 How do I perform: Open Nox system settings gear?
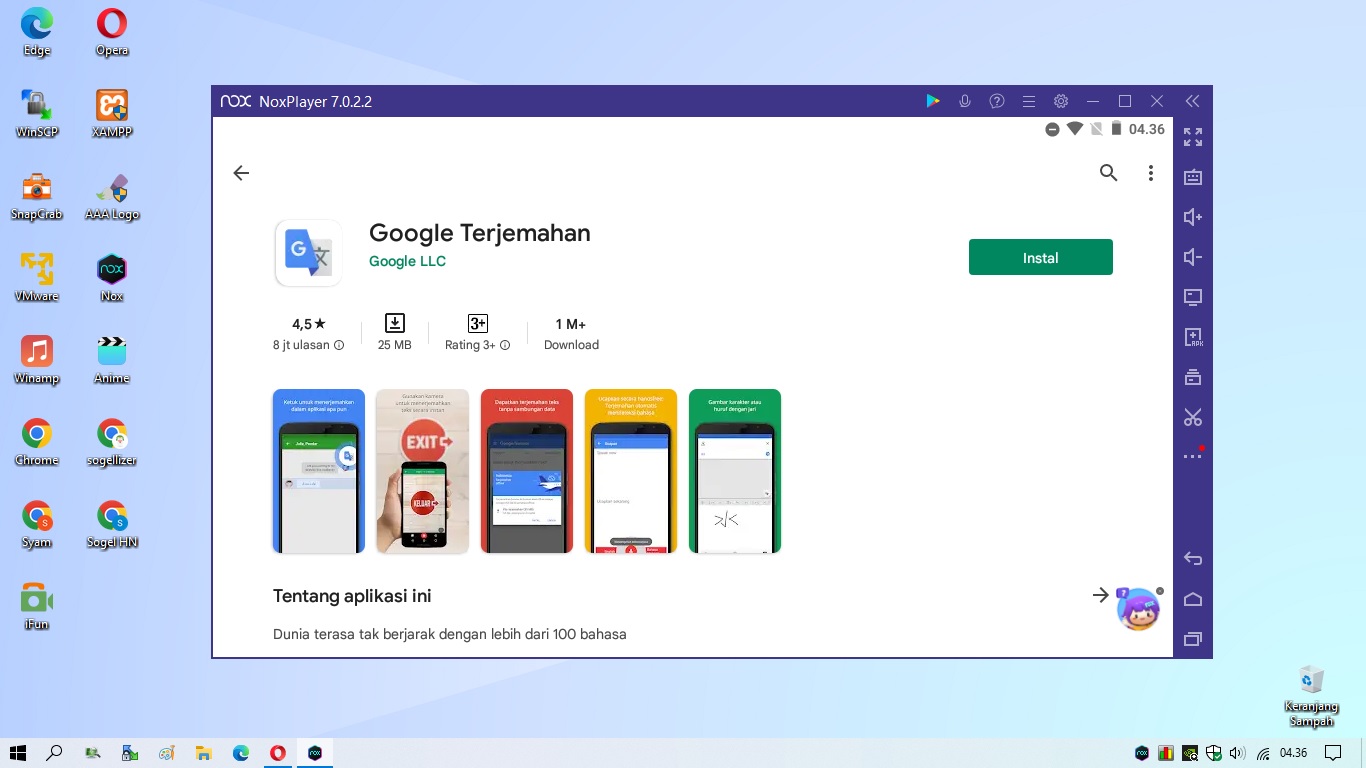click(x=1061, y=101)
